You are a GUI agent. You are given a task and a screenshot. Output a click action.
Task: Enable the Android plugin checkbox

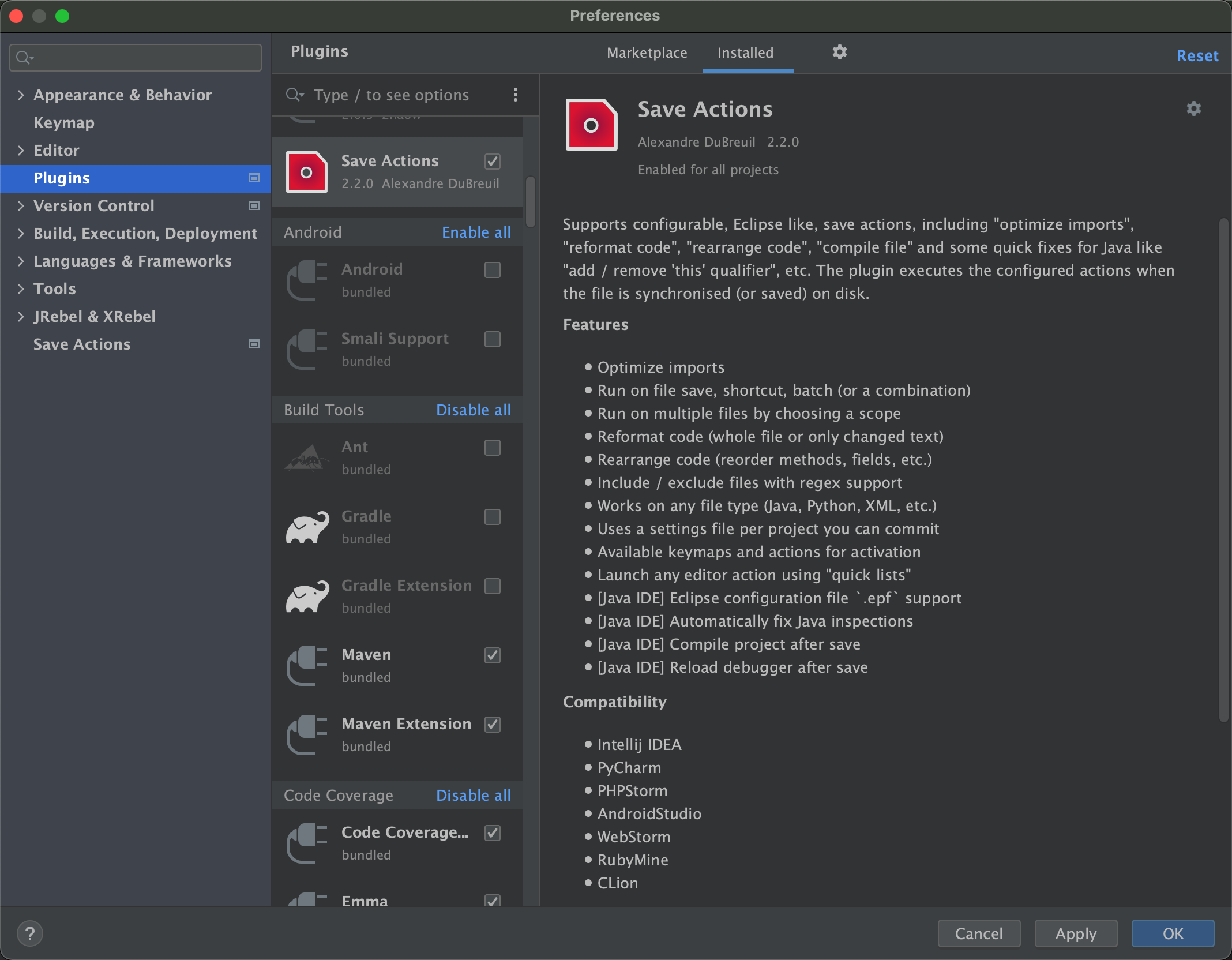coord(493,270)
